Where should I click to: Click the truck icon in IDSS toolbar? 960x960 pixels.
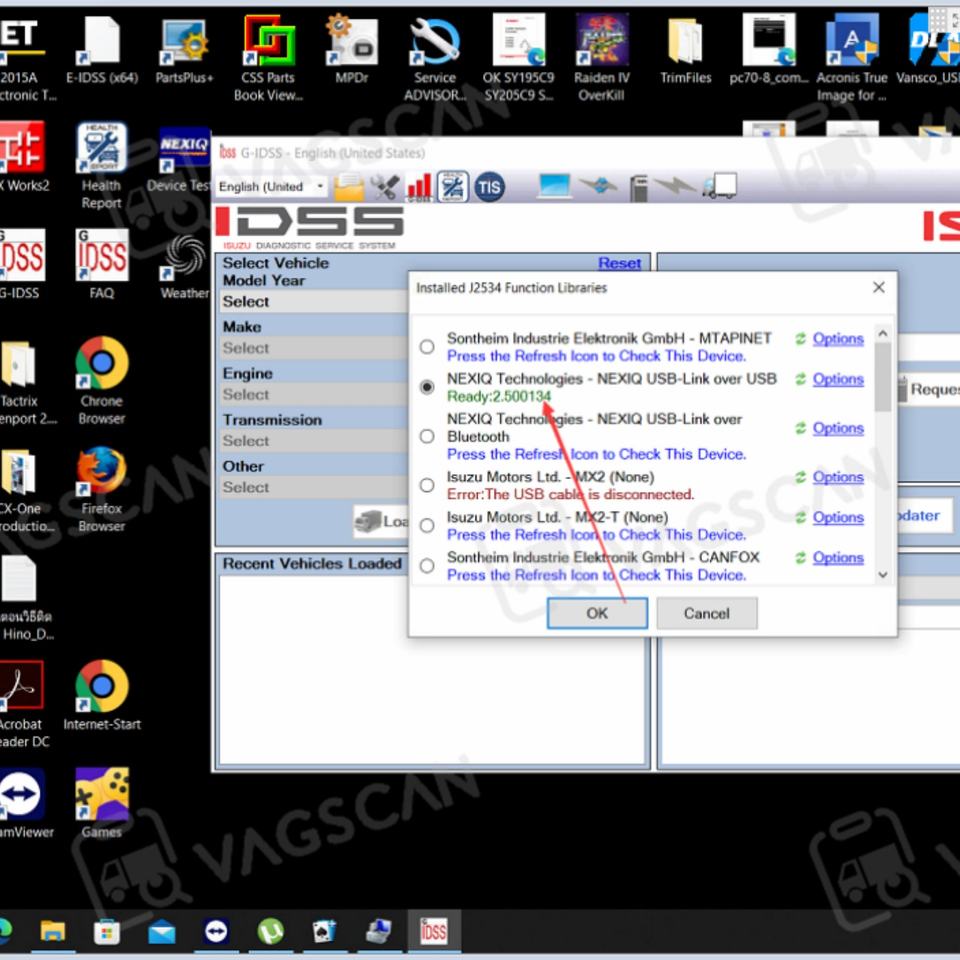coord(720,186)
